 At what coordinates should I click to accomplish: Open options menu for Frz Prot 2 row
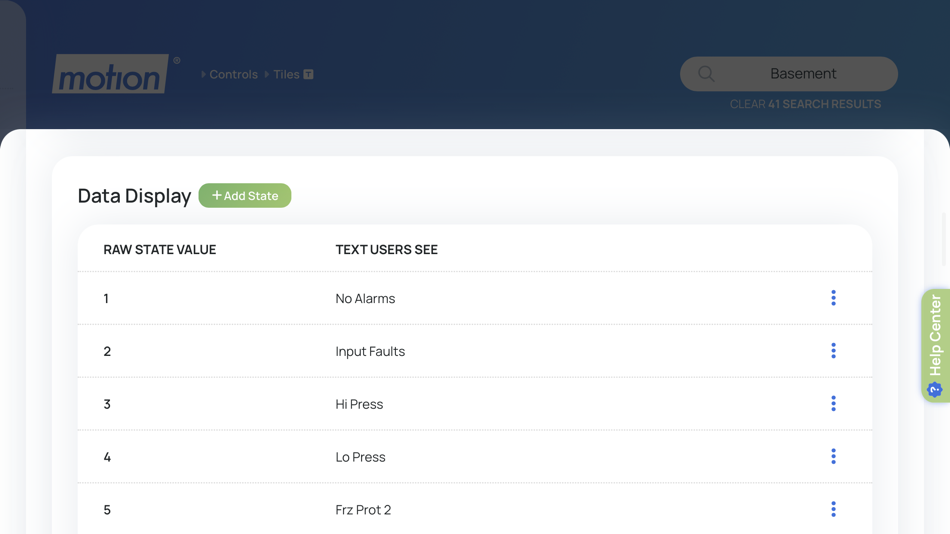[834, 509]
